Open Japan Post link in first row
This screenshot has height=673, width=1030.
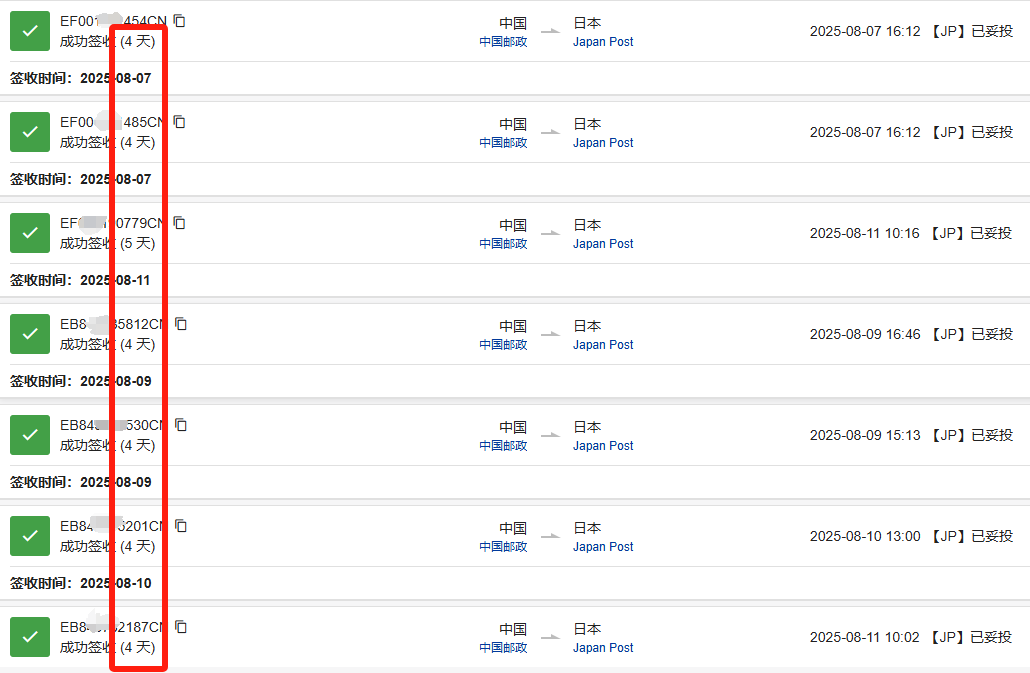(603, 41)
